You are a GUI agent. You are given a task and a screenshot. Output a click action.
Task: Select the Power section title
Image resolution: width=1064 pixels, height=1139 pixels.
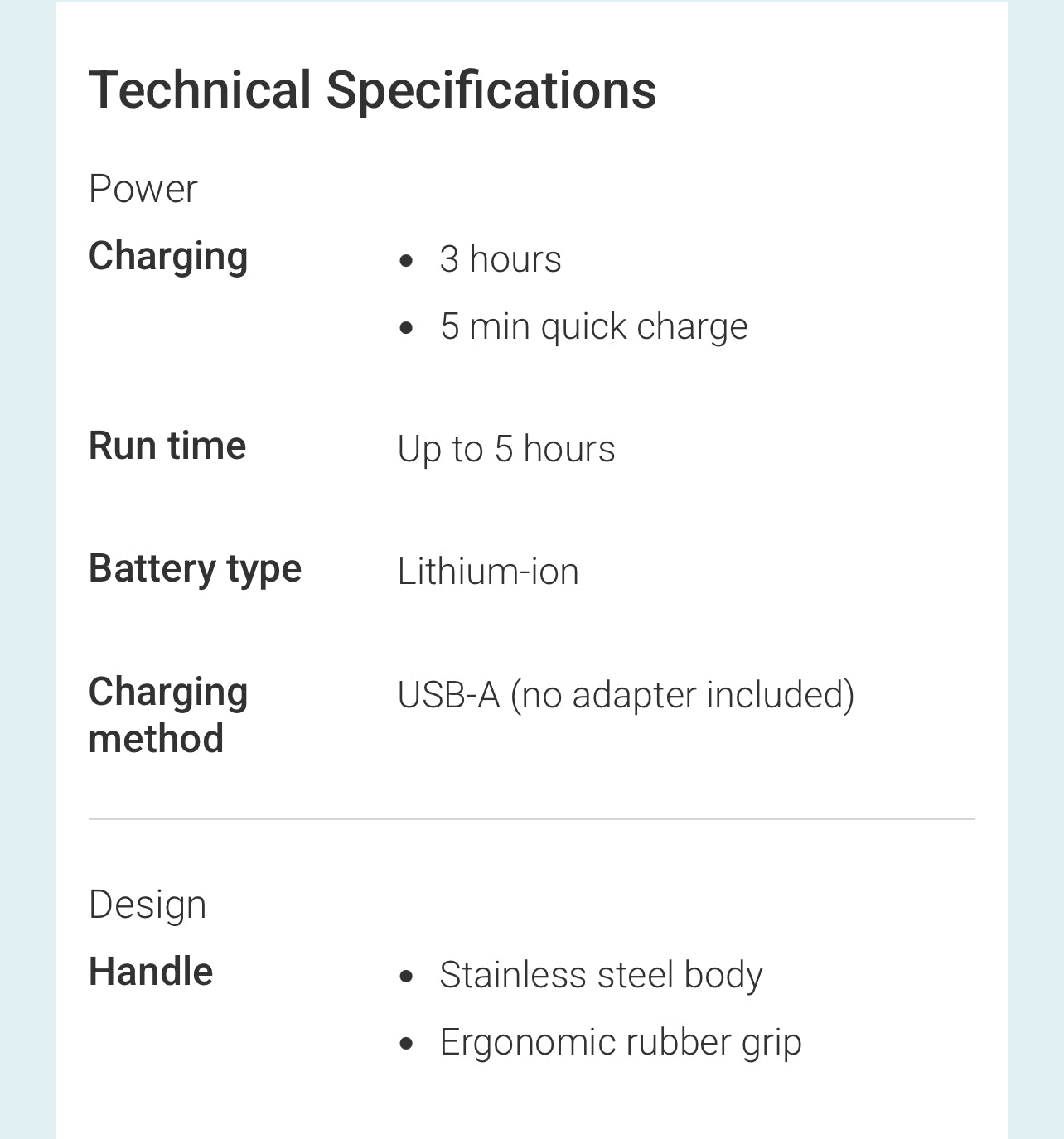[143, 189]
